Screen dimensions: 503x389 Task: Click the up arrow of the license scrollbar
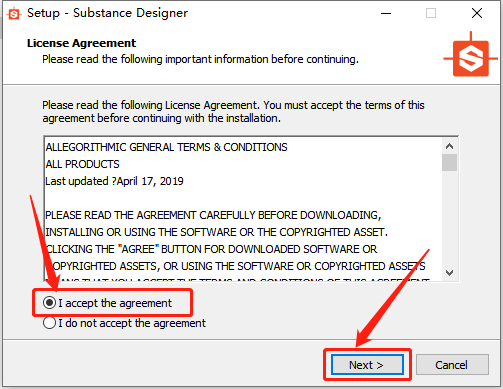click(449, 146)
